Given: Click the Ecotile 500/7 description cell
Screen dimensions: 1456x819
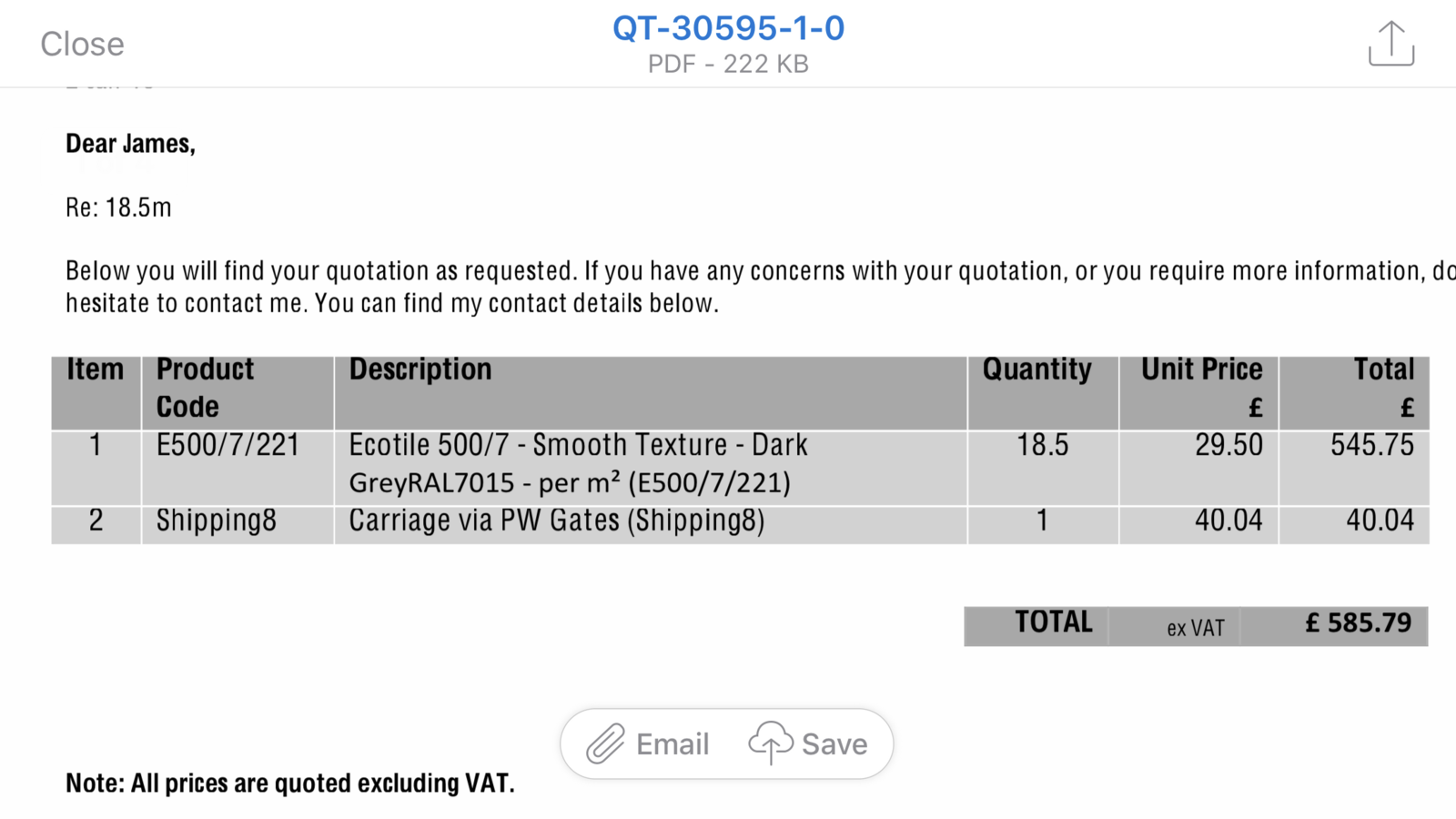Looking at the screenshot, I should click(578, 463).
